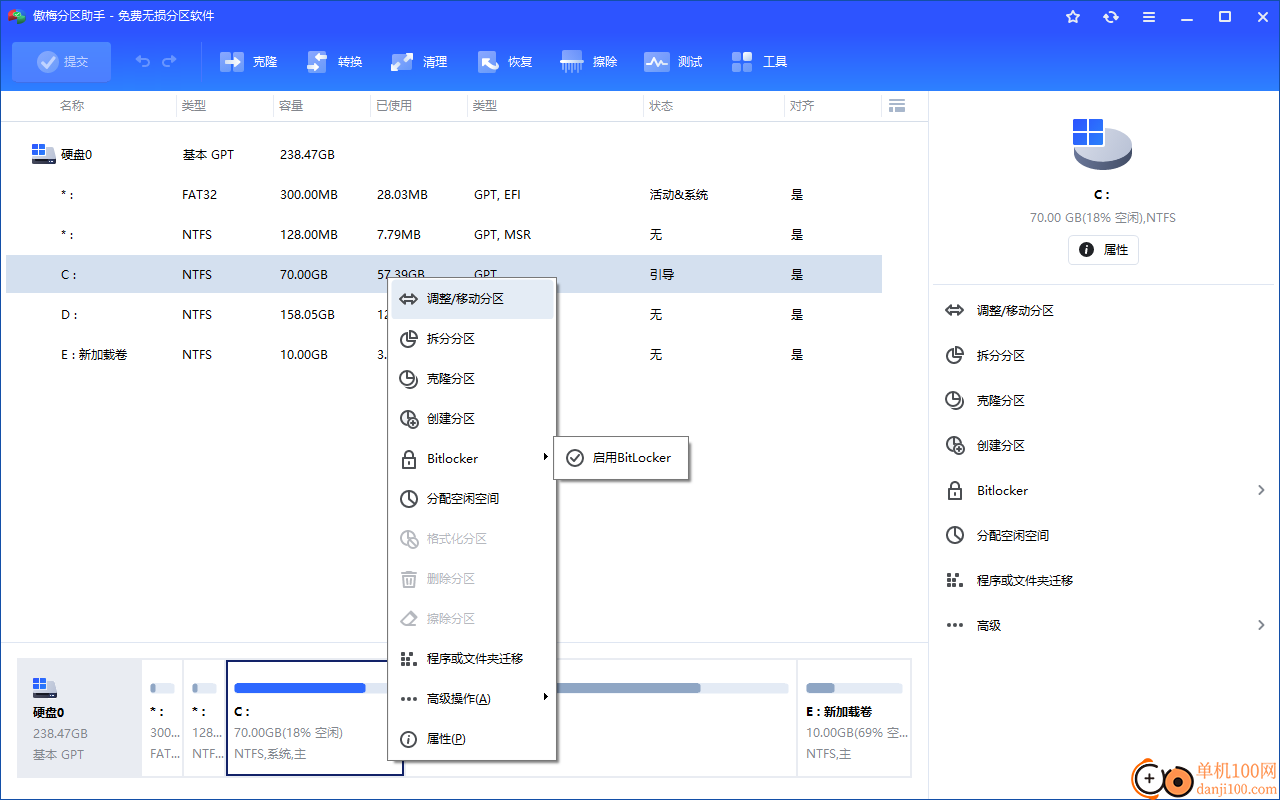Choose 分配空闲空间 in context menu
The height and width of the screenshot is (800, 1280).
472,499
